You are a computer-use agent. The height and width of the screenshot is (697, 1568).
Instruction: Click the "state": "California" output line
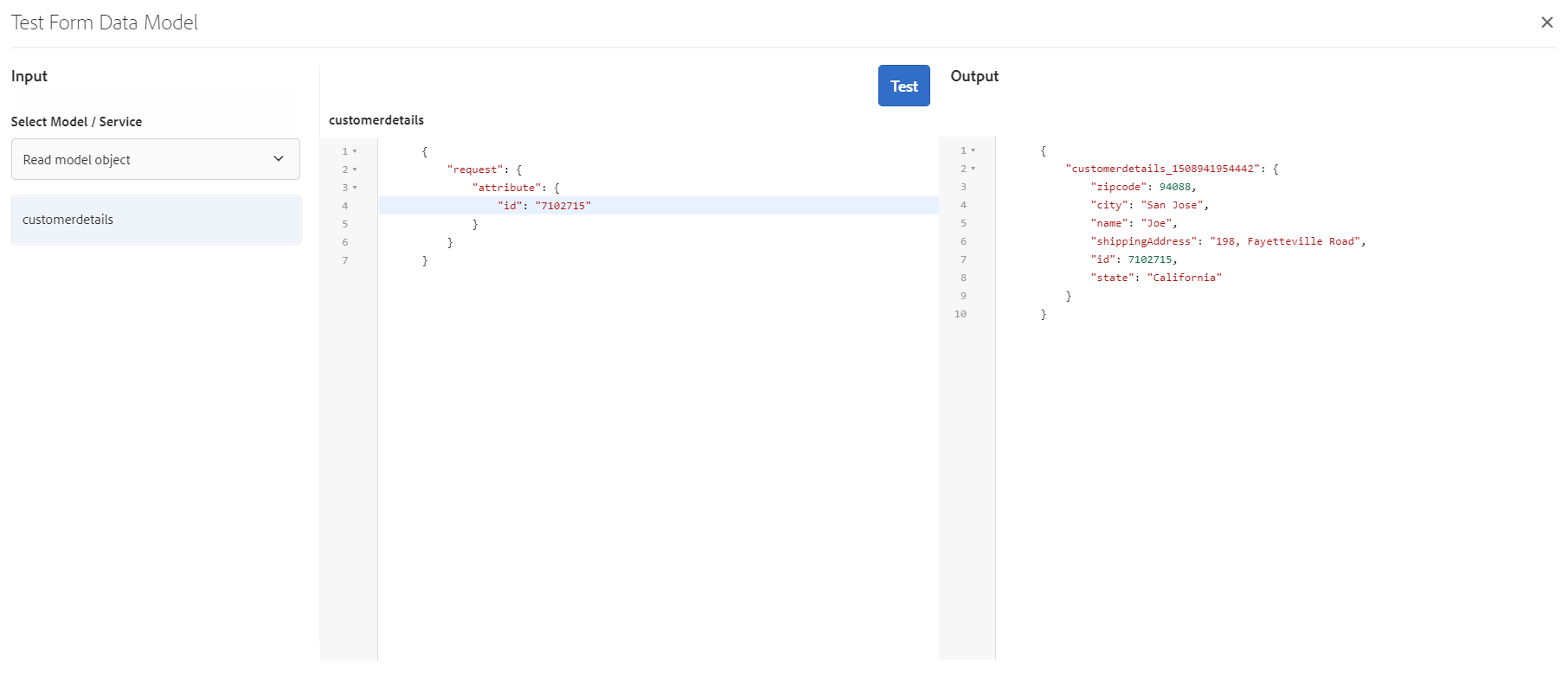1156,278
